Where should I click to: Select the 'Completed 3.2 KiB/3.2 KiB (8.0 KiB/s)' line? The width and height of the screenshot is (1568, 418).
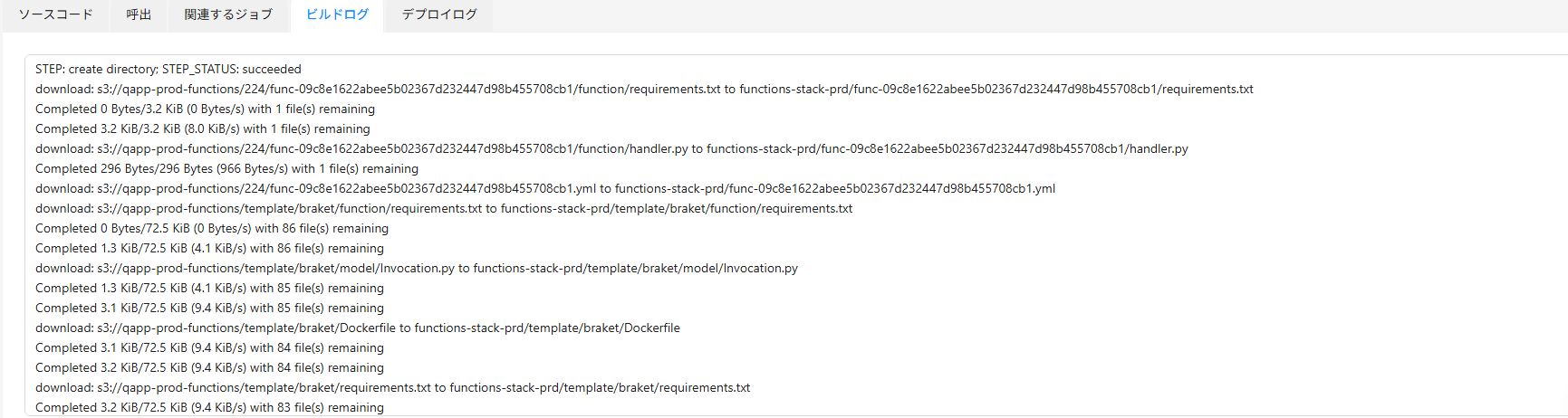click(203, 128)
